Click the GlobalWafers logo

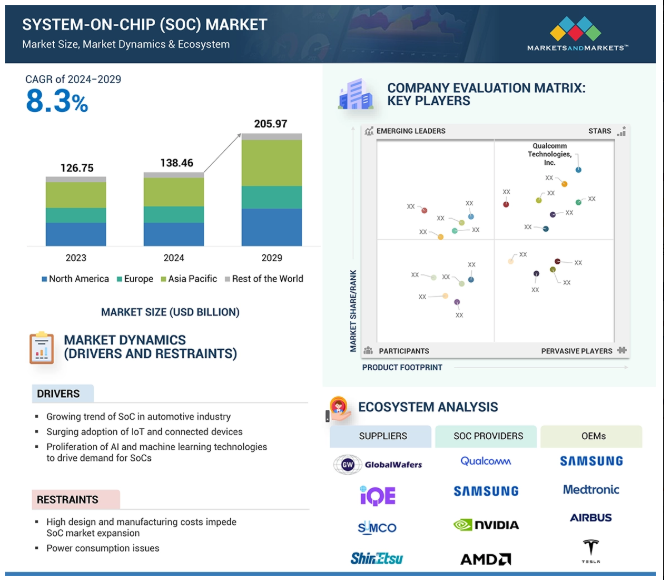[378, 464]
